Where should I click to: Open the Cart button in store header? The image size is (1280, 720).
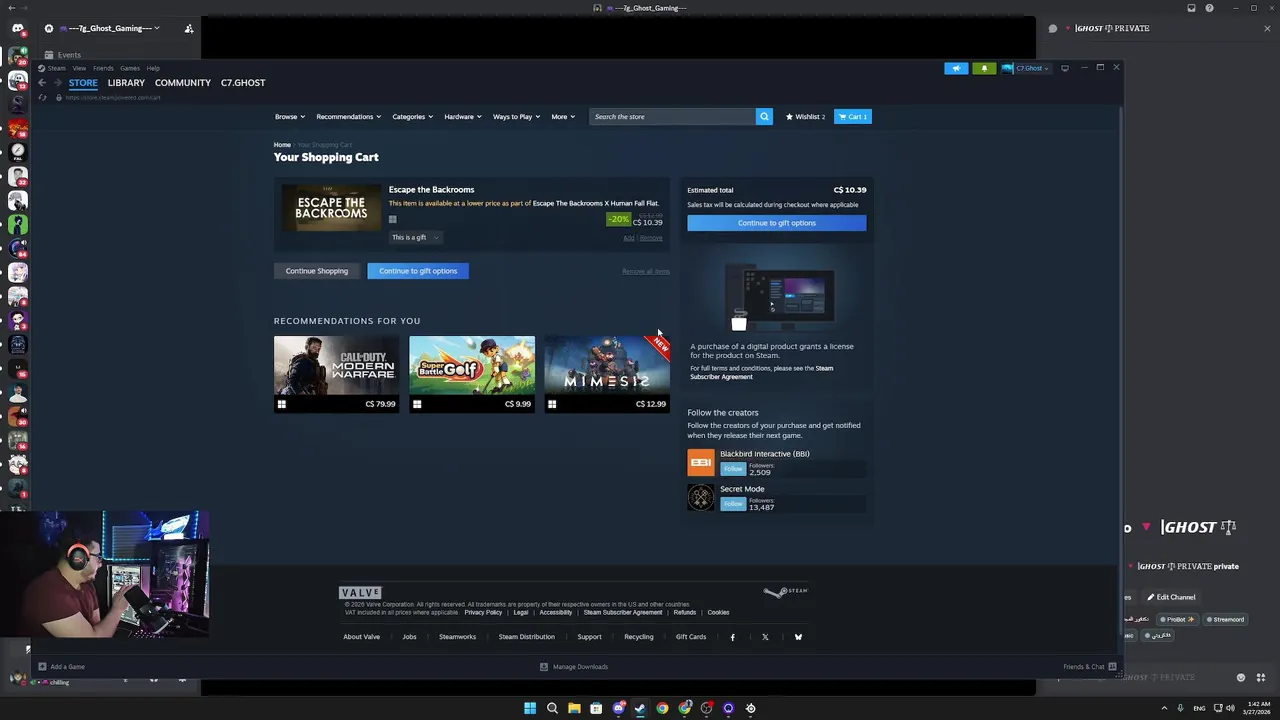853,117
